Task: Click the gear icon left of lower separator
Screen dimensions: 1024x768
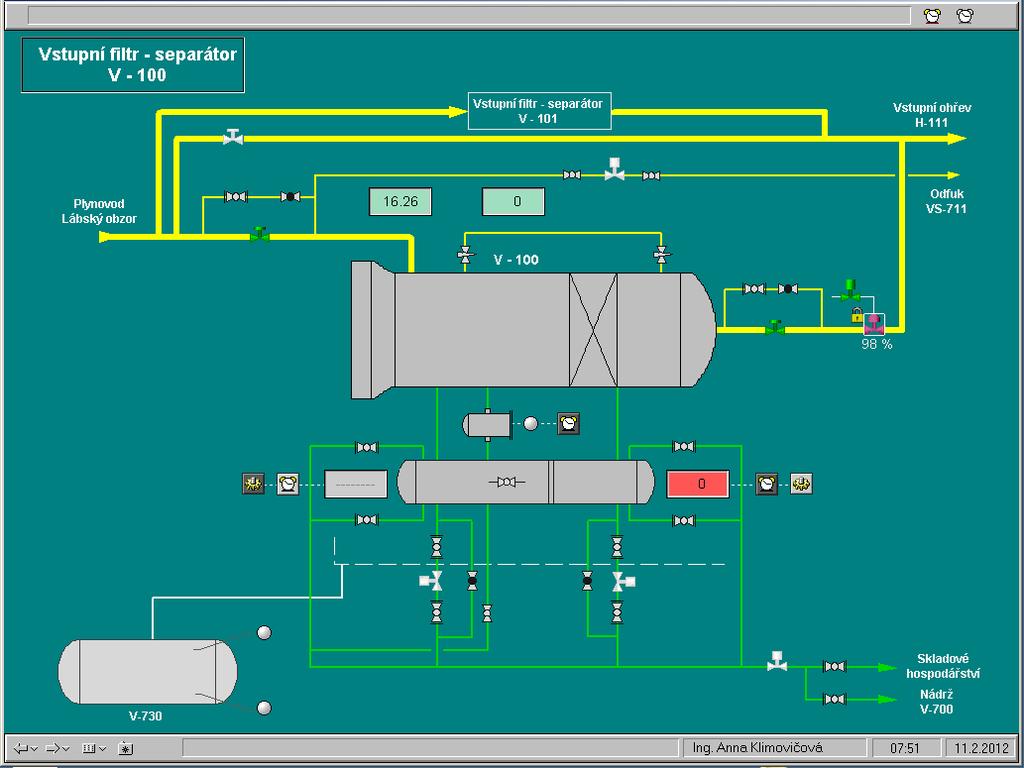Action: [x=253, y=484]
